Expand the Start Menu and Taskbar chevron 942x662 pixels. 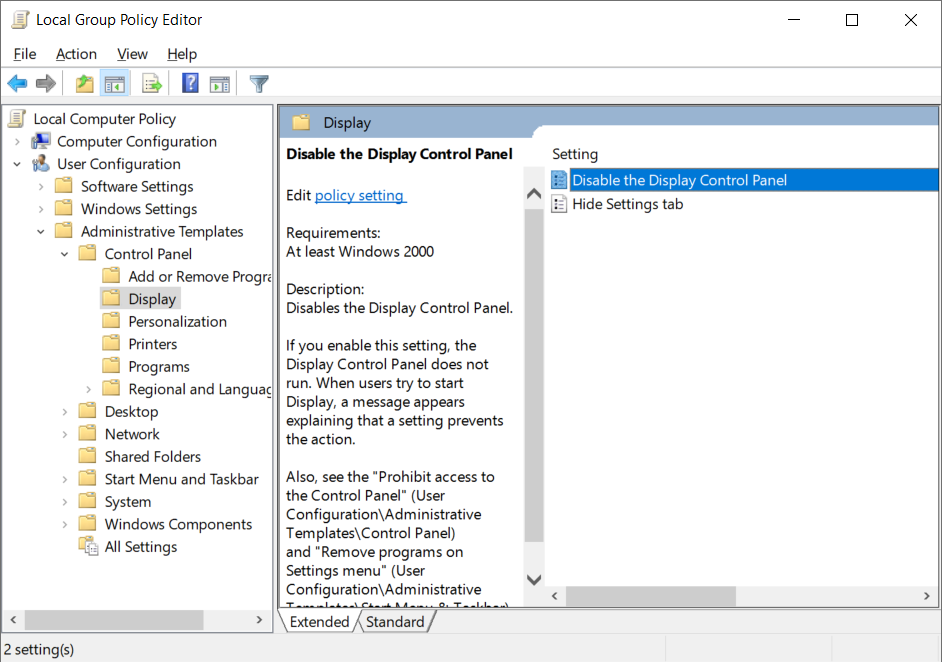pos(64,479)
